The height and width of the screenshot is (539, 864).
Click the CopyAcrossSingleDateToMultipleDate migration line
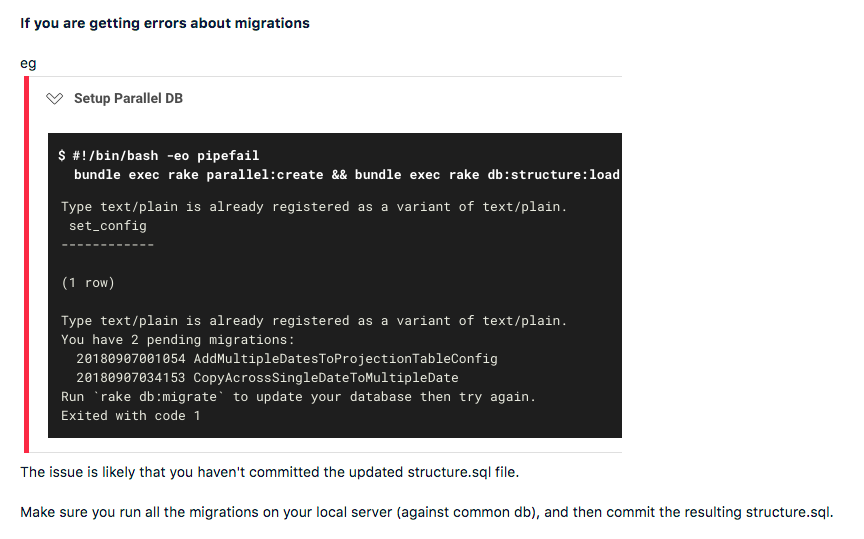(267, 378)
